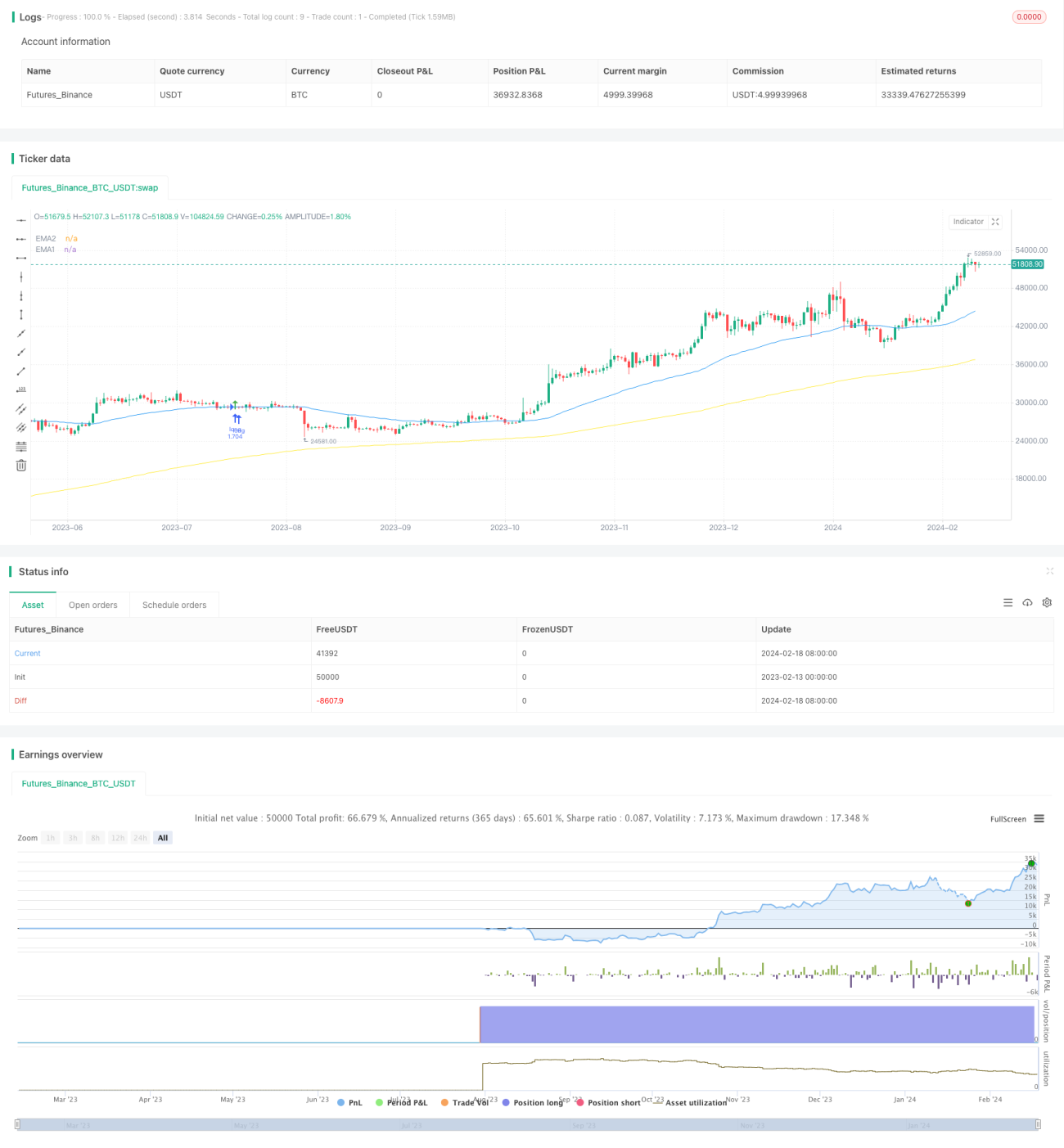Select the horizontal straight line drawing tool
Screen dimensions: 1064x1148
[x=21, y=220]
